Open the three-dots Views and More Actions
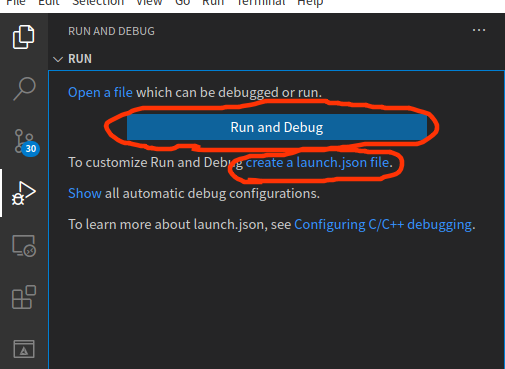 [x=479, y=30]
